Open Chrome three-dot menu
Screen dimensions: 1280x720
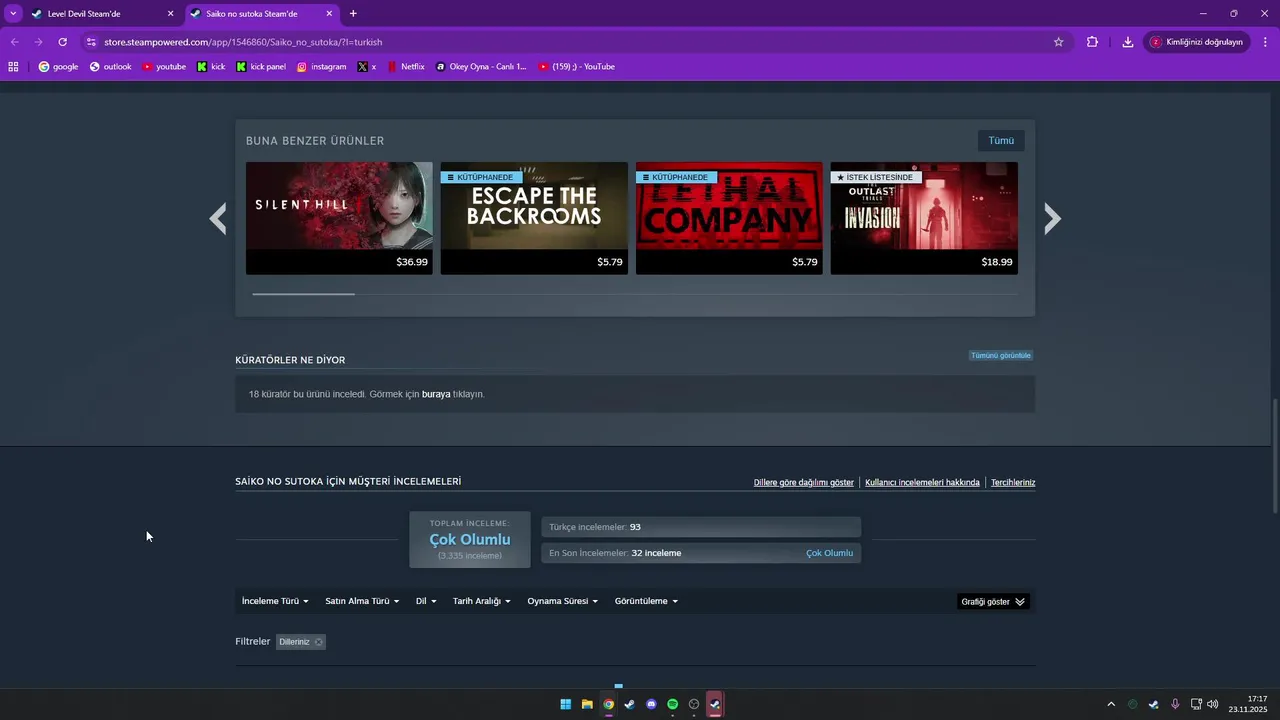pyautogui.click(x=1265, y=42)
